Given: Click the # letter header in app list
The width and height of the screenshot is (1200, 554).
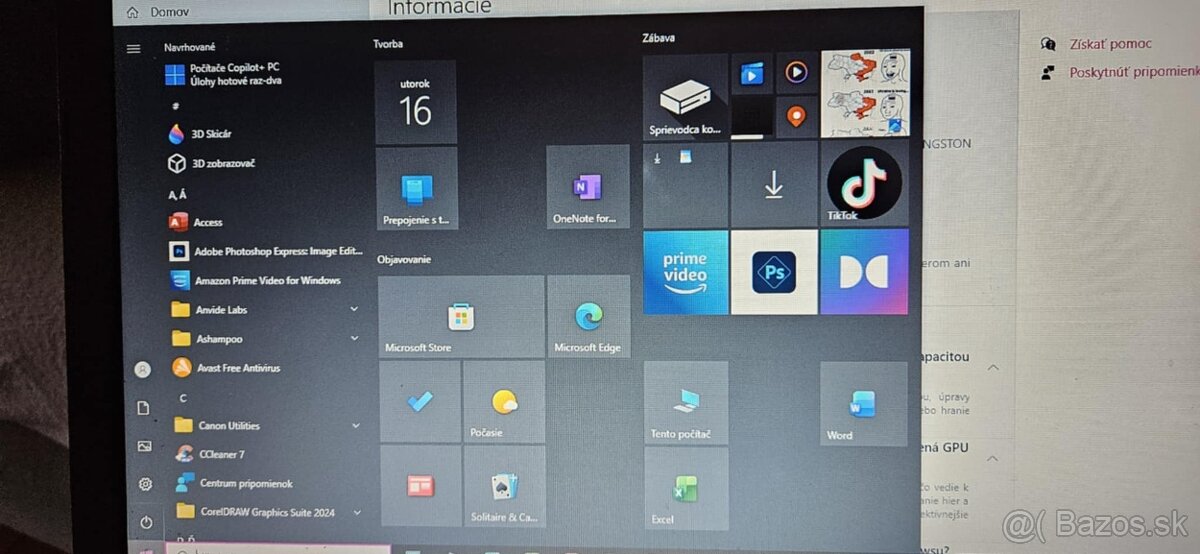Looking at the screenshot, I should click(x=175, y=105).
